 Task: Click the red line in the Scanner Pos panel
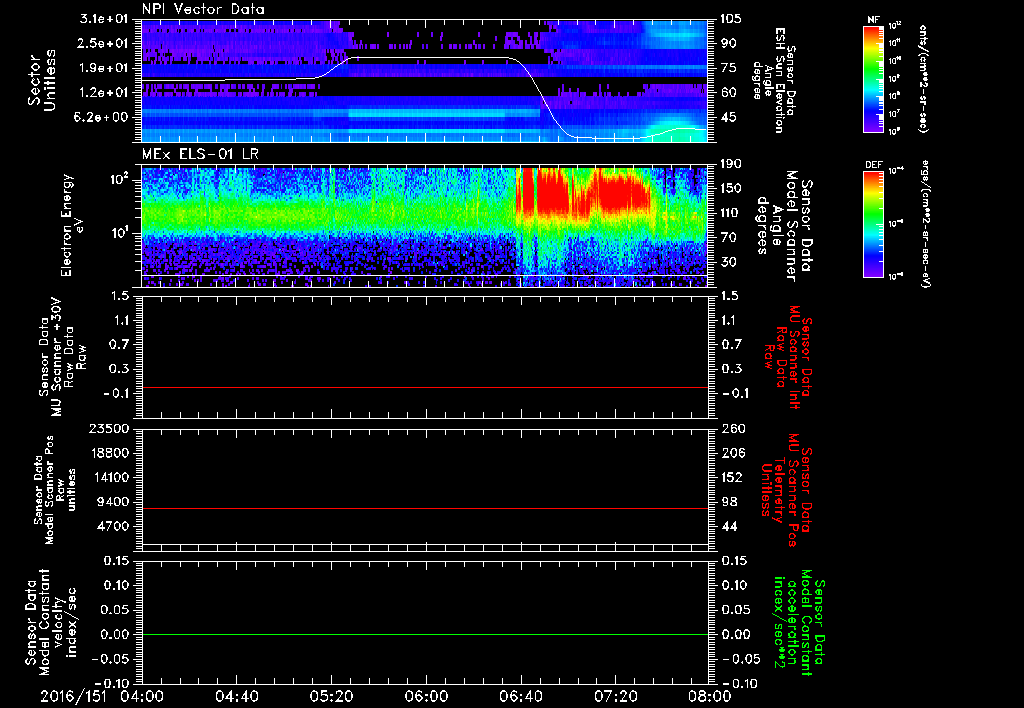(424, 508)
